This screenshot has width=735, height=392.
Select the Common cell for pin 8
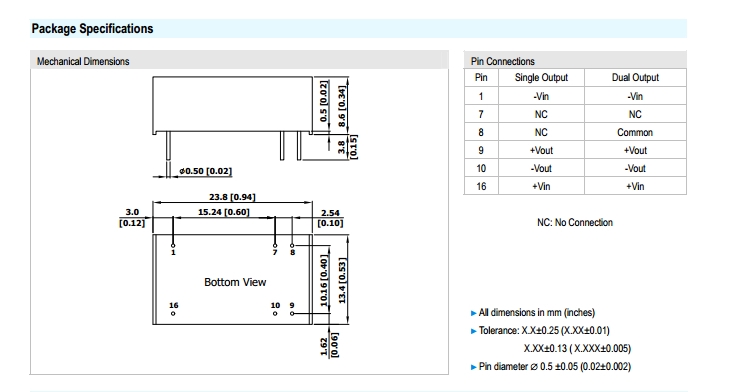click(635, 132)
